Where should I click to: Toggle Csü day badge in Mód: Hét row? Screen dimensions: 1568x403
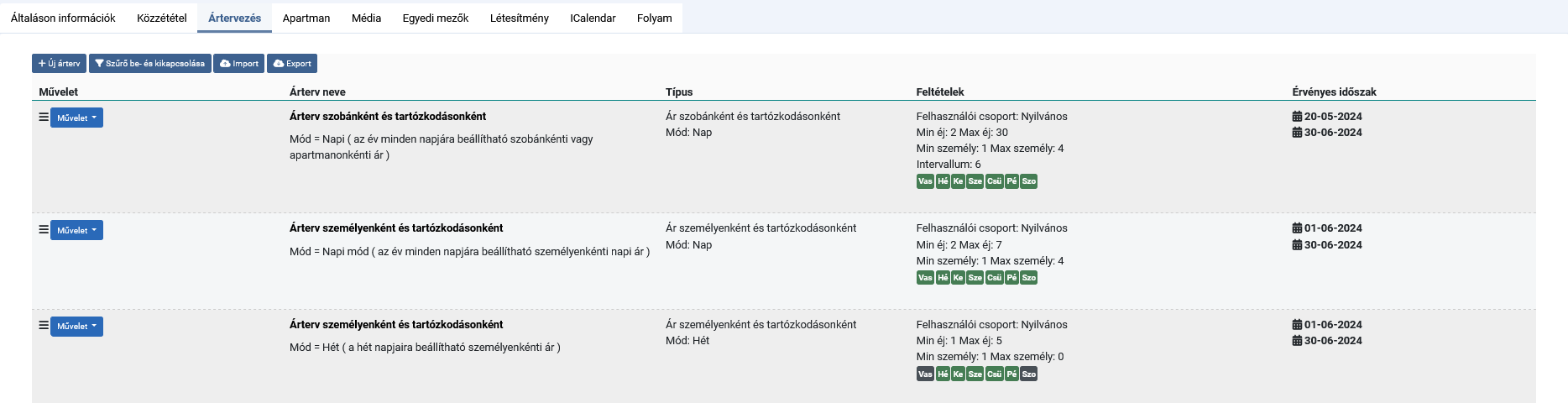[x=994, y=374]
